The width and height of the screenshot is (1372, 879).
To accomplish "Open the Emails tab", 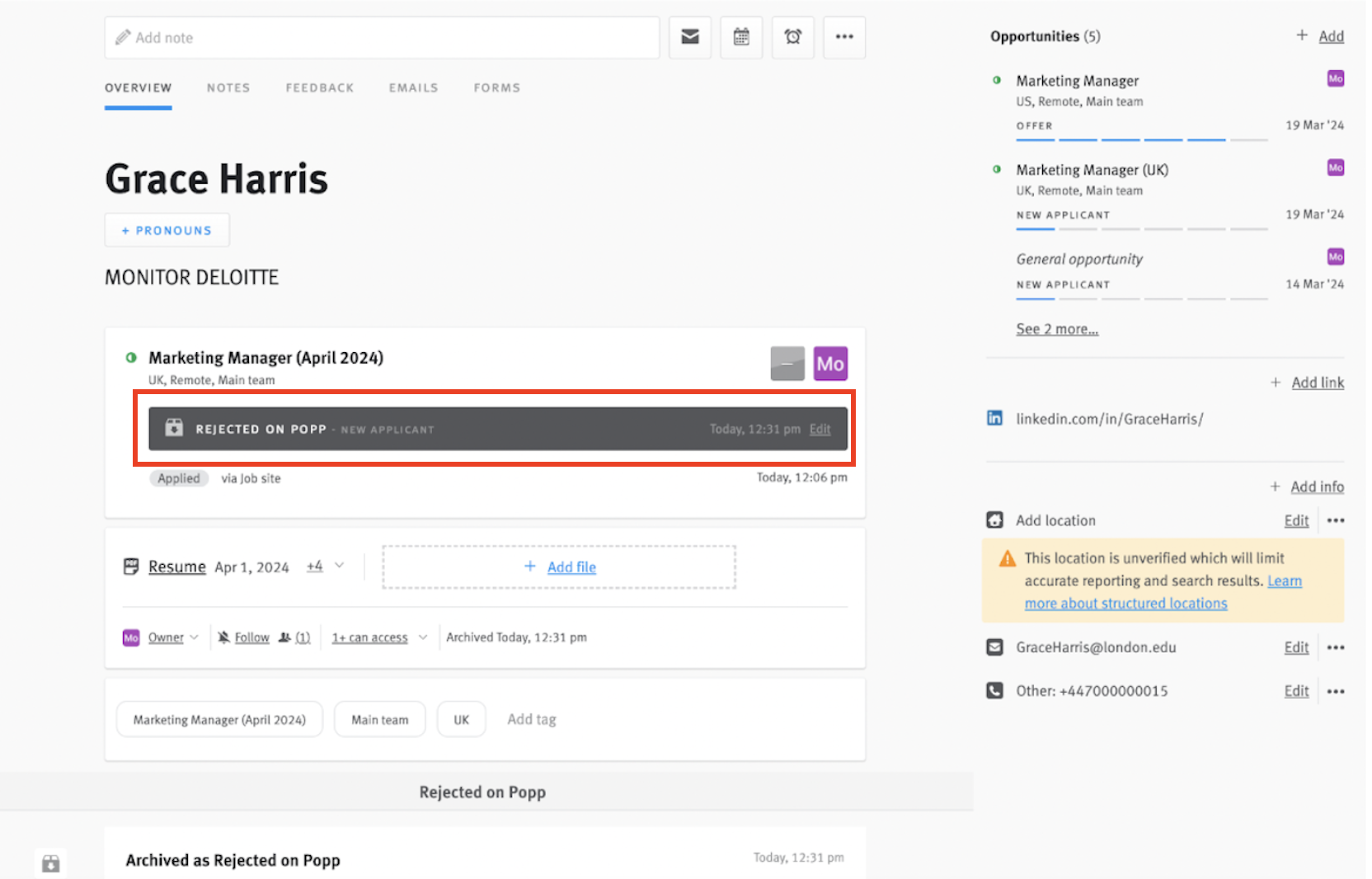I will 414,87.
